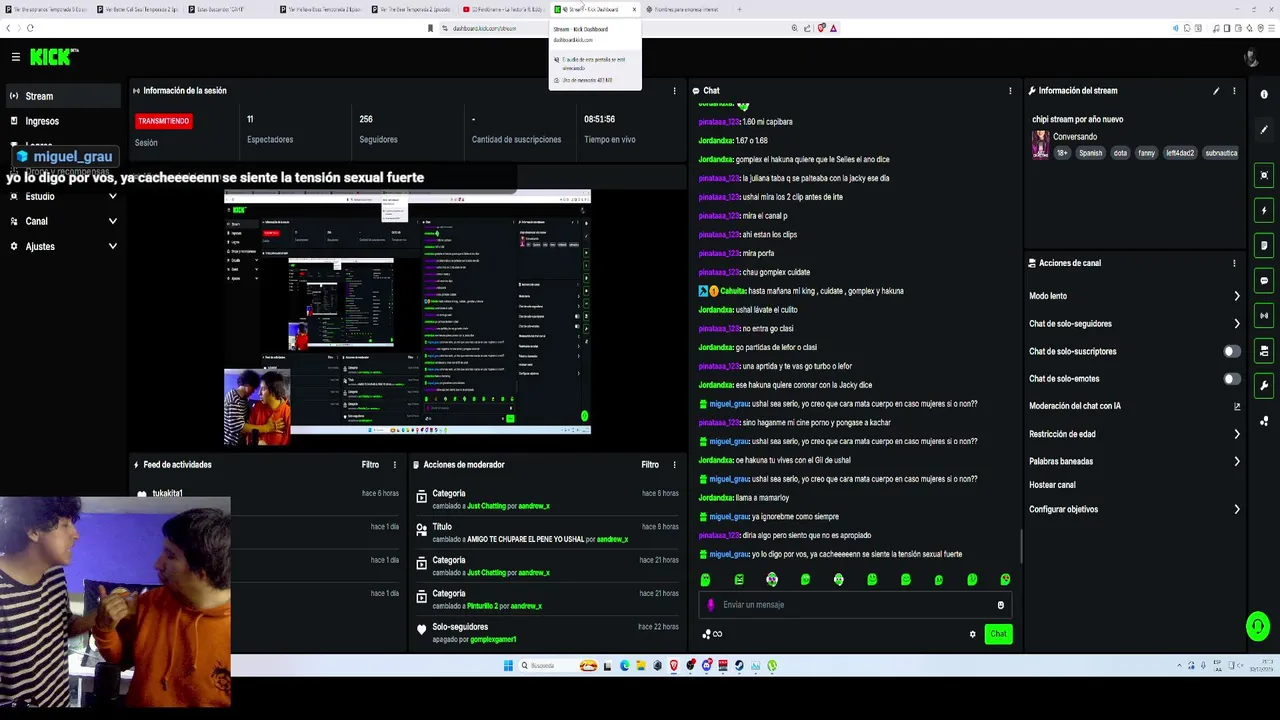Open Steam from the taskbar
This screenshot has width=1280, height=720.
(x=739, y=666)
